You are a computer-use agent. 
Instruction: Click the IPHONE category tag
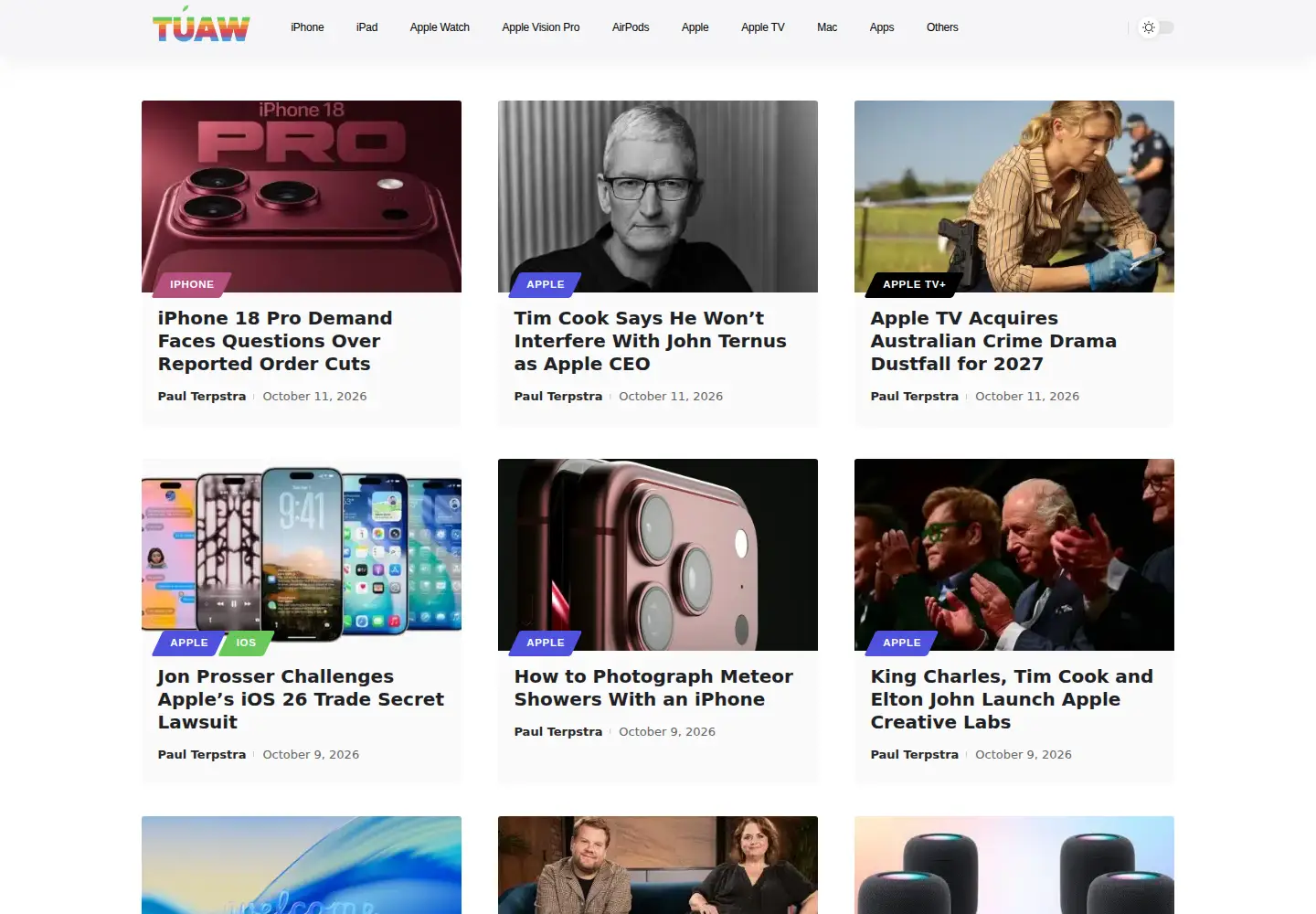tap(192, 284)
